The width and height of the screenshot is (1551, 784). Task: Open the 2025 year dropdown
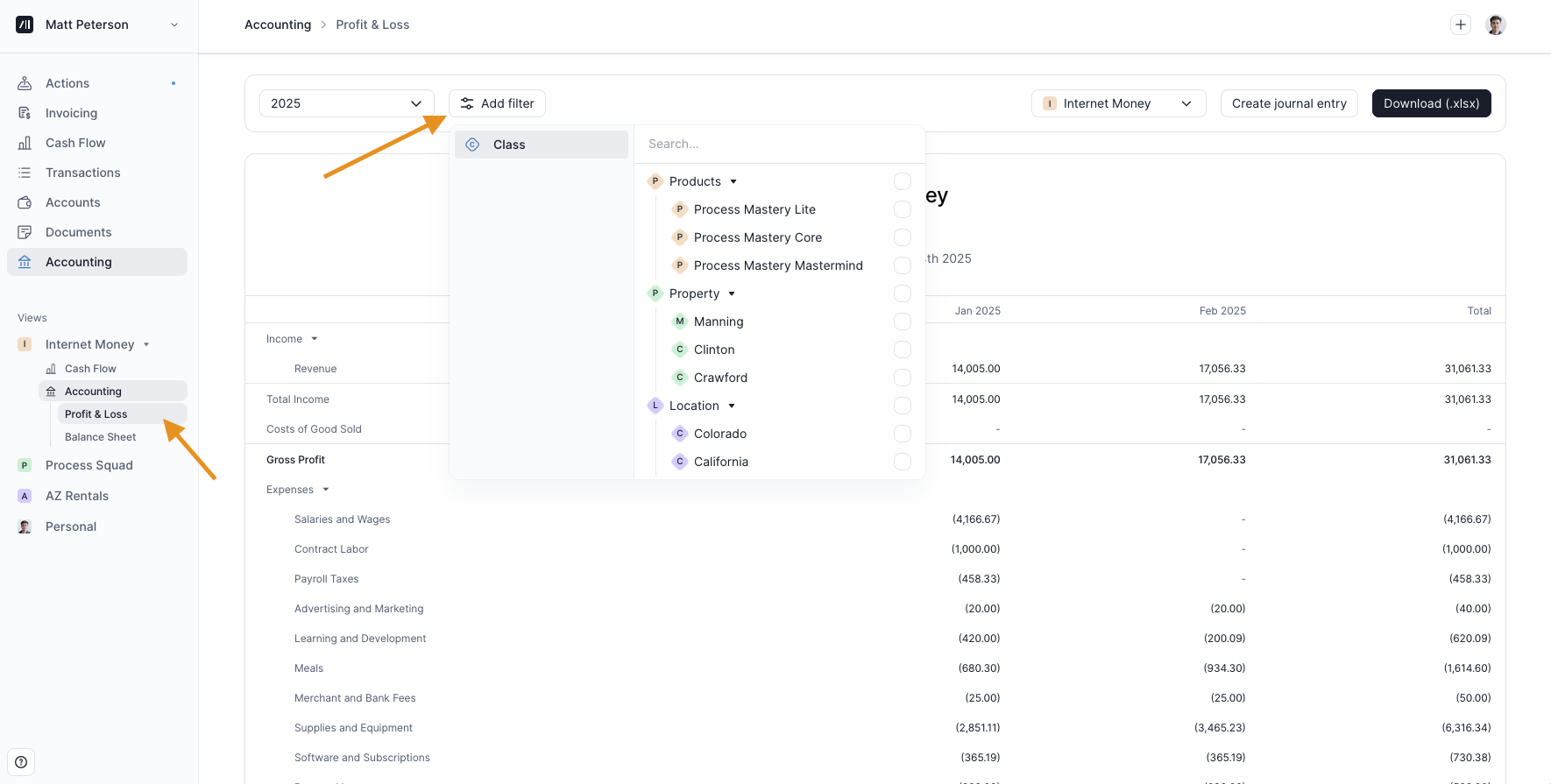click(x=346, y=103)
